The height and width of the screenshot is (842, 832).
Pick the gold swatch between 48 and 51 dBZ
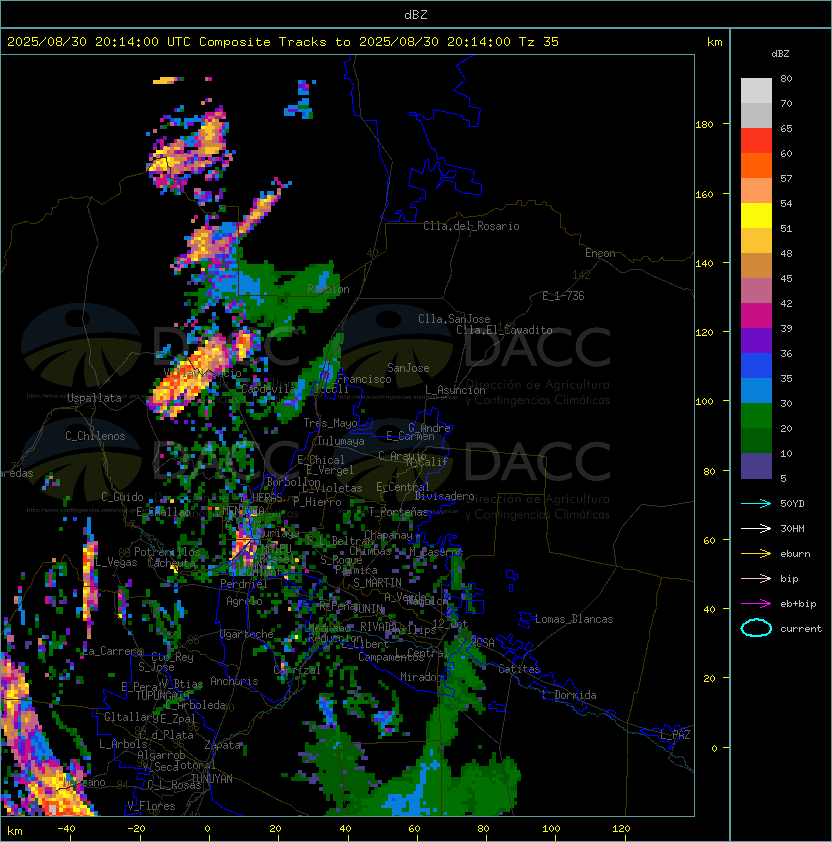coord(756,241)
